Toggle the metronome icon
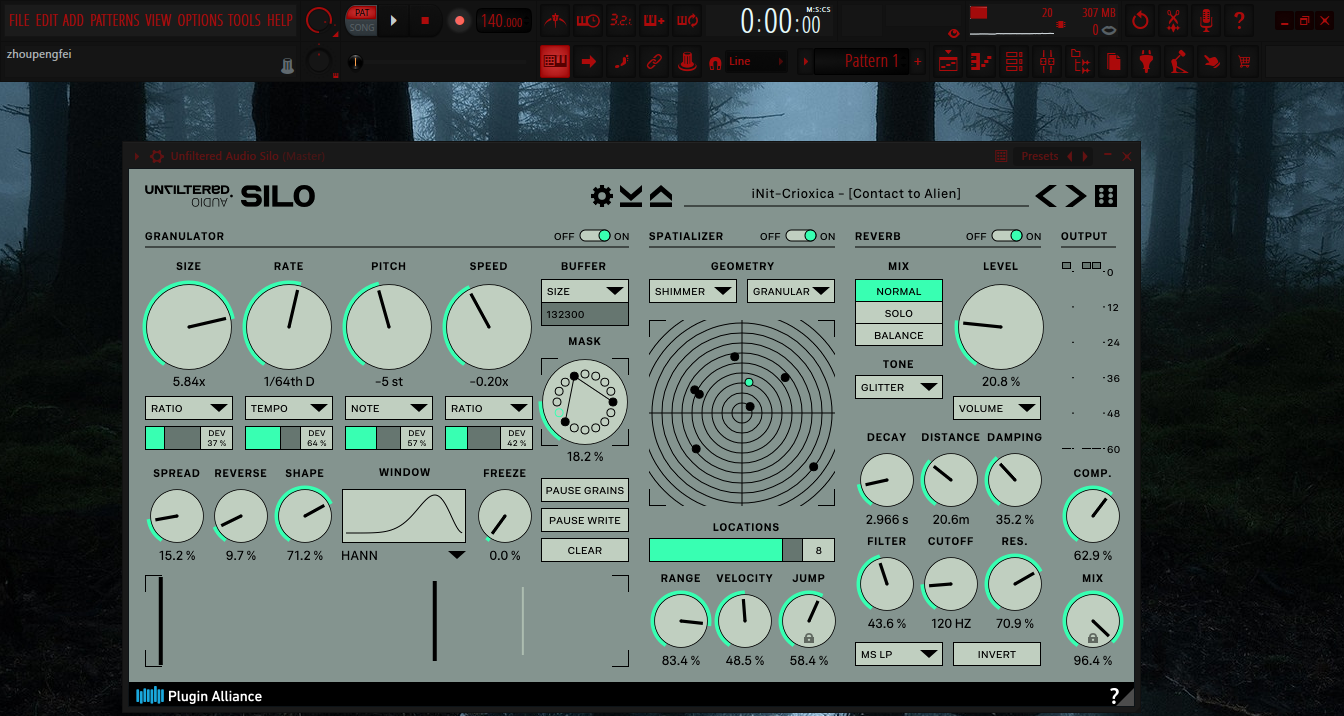This screenshot has width=1344, height=716. (557, 20)
